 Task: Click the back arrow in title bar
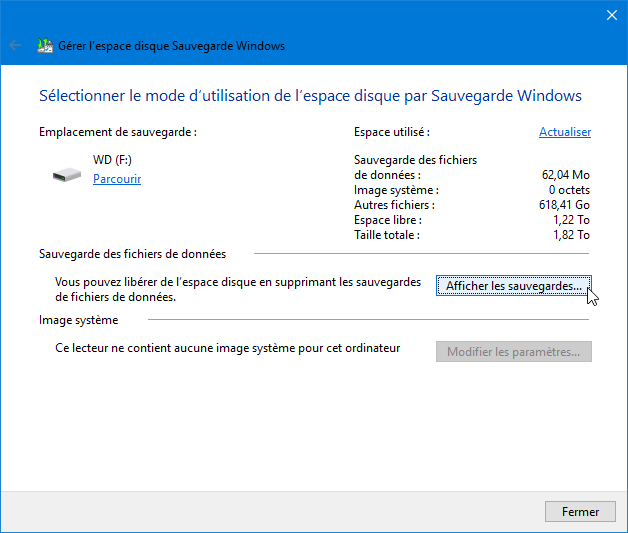(x=15, y=45)
